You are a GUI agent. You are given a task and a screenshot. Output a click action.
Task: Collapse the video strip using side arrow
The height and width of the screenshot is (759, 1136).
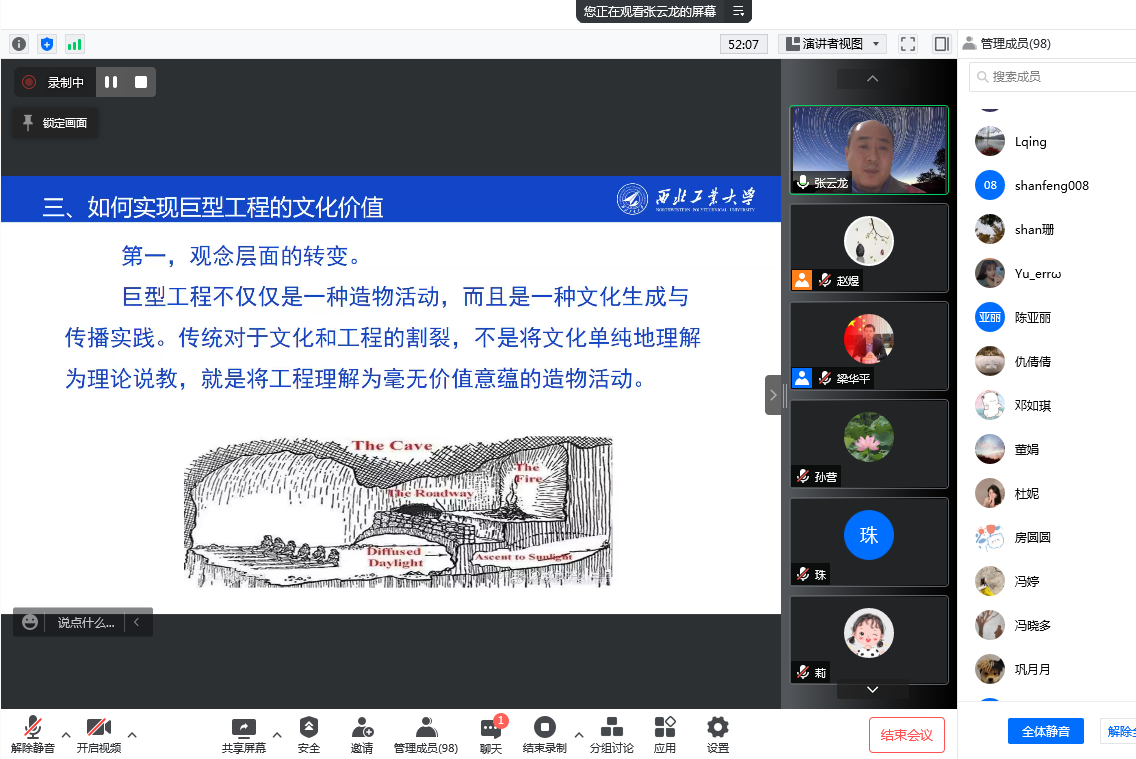tap(771, 395)
